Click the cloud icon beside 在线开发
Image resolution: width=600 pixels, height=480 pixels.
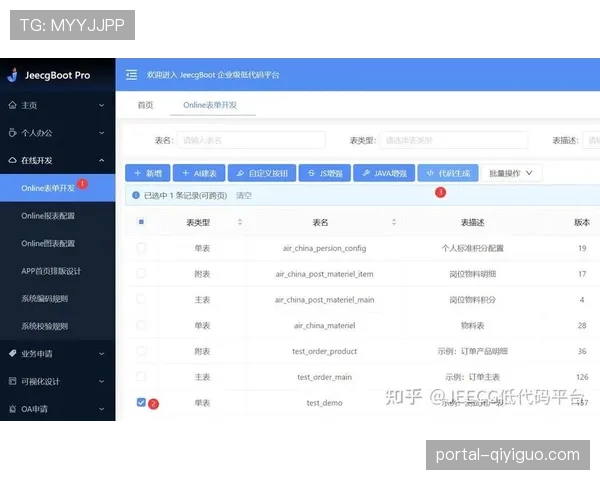tap(13, 160)
